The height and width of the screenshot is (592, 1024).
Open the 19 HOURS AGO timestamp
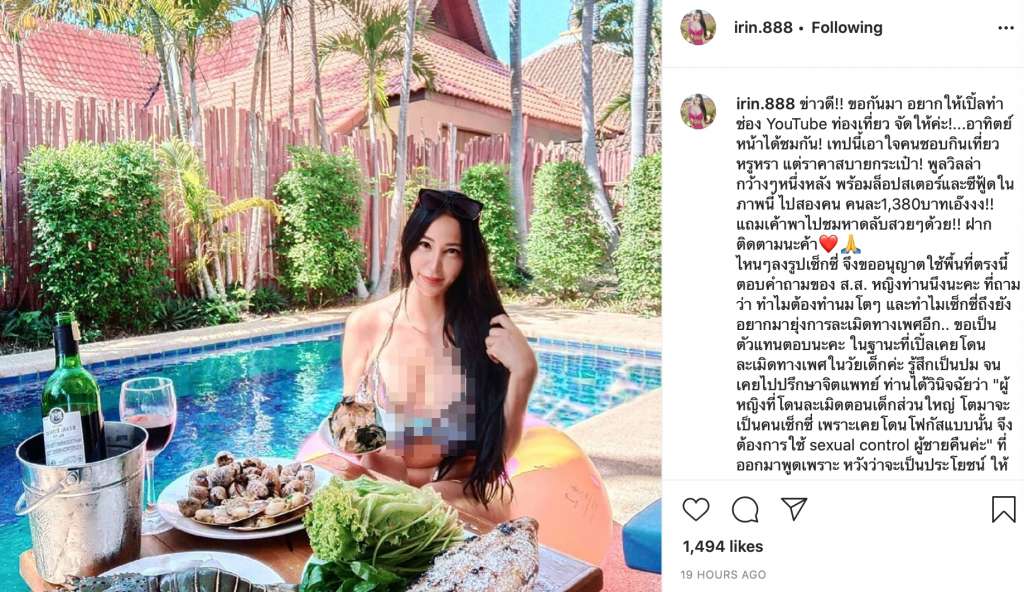coord(723,574)
